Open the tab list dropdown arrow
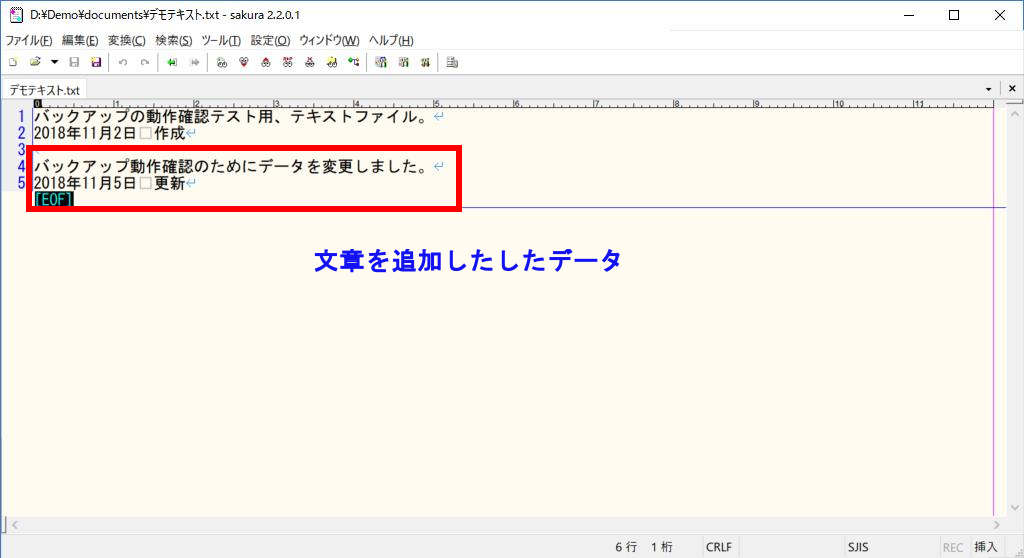This screenshot has width=1024, height=558. pos(989,89)
